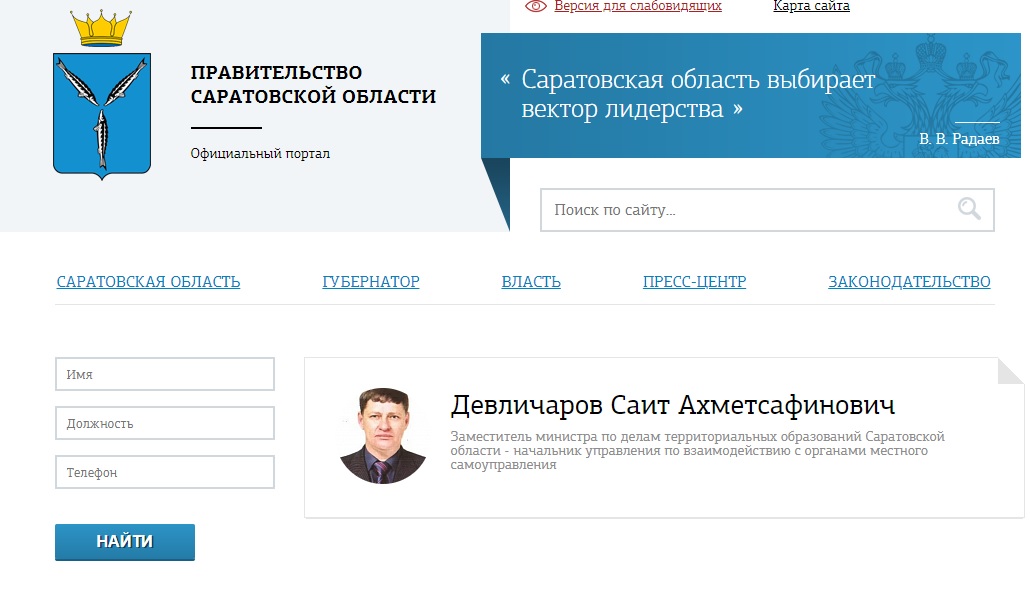Viewport: 1030px width, 597px height.
Task: Navigate to the Законодательство section
Action: tap(909, 282)
